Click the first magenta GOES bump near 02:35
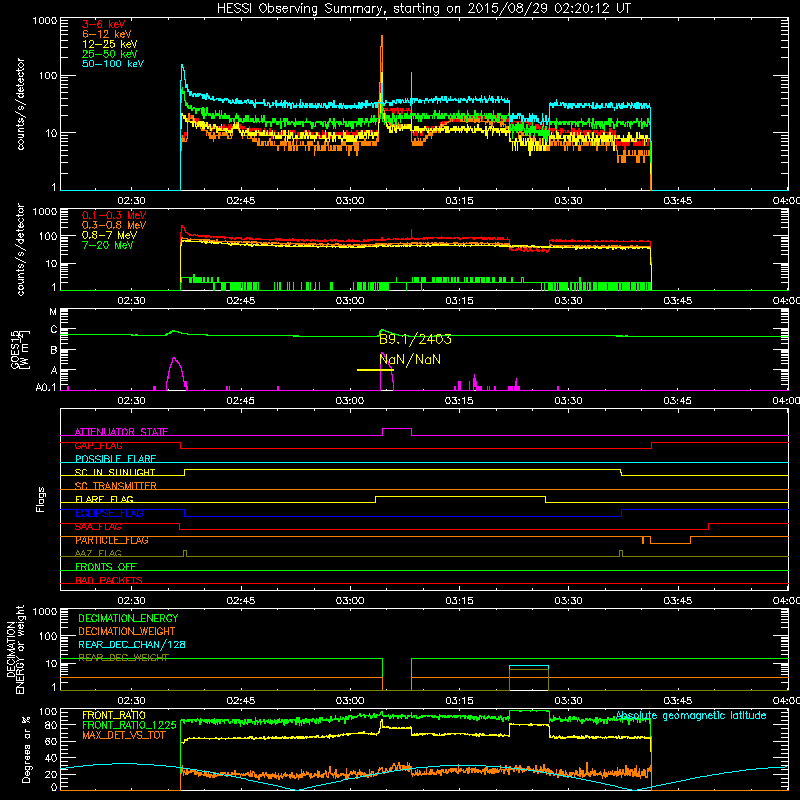This screenshot has height=800, width=800. [x=175, y=373]
